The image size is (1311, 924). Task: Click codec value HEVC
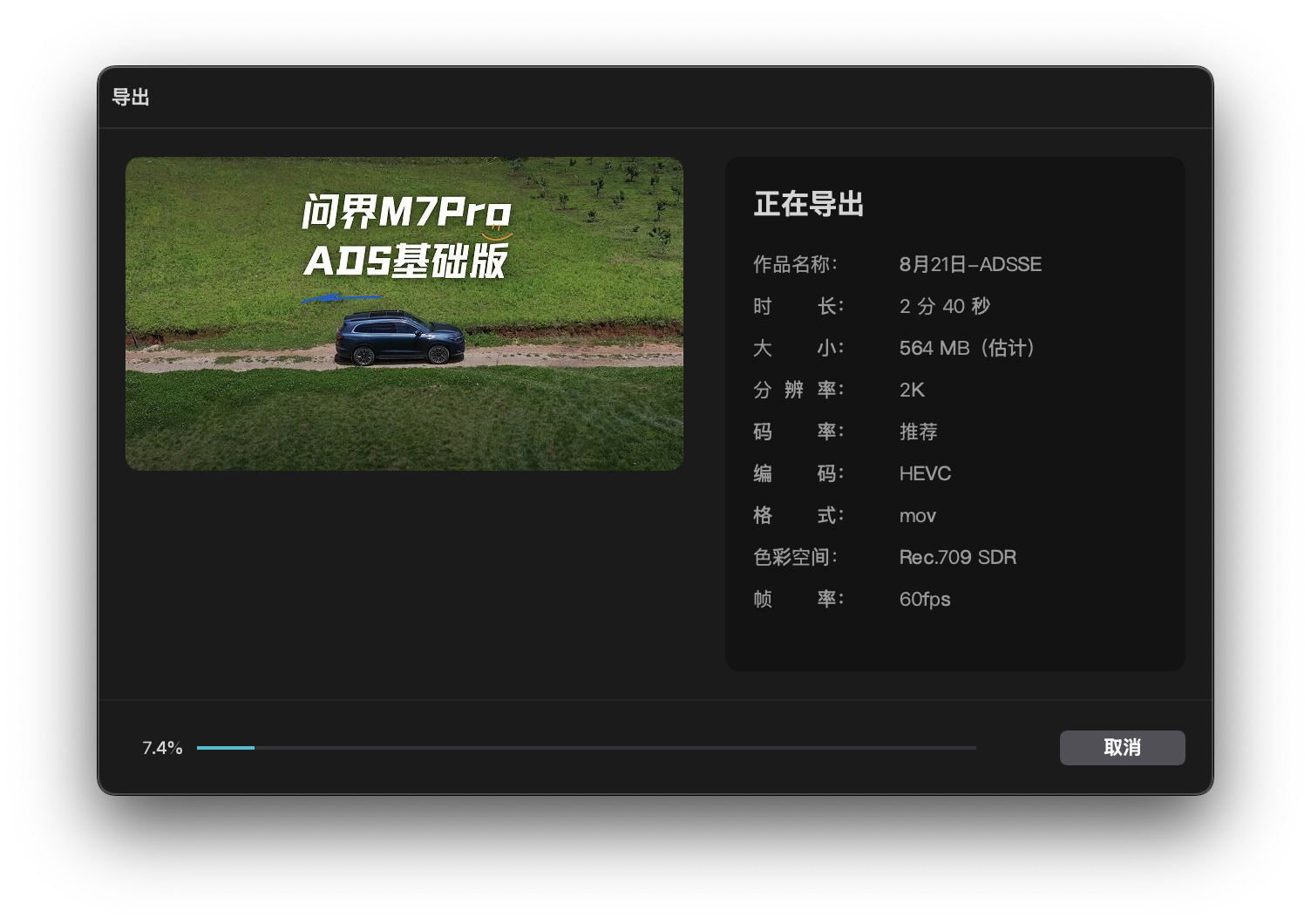(x=925, y=473)
